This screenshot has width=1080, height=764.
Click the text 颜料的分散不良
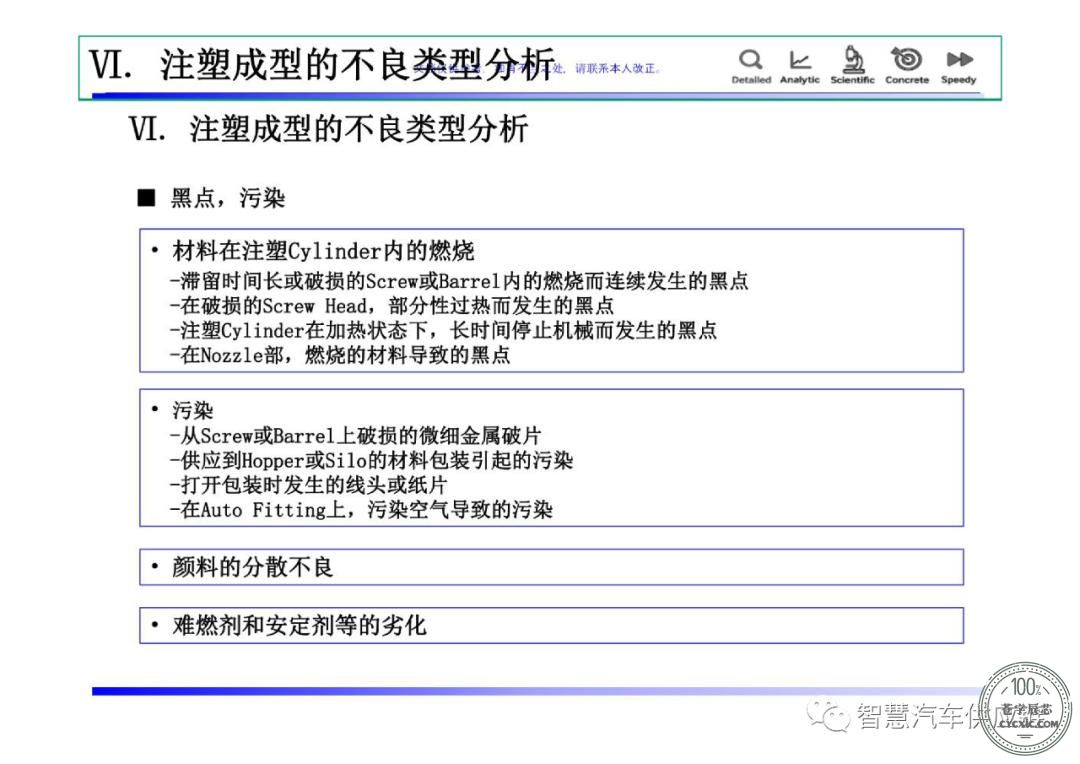[x=252, y=567]
